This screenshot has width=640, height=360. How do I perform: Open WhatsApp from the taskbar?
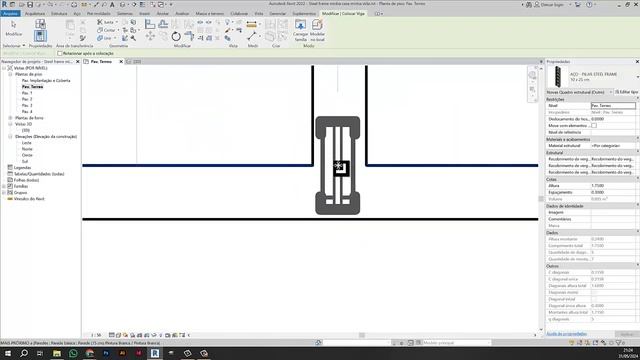pos(73,353)
